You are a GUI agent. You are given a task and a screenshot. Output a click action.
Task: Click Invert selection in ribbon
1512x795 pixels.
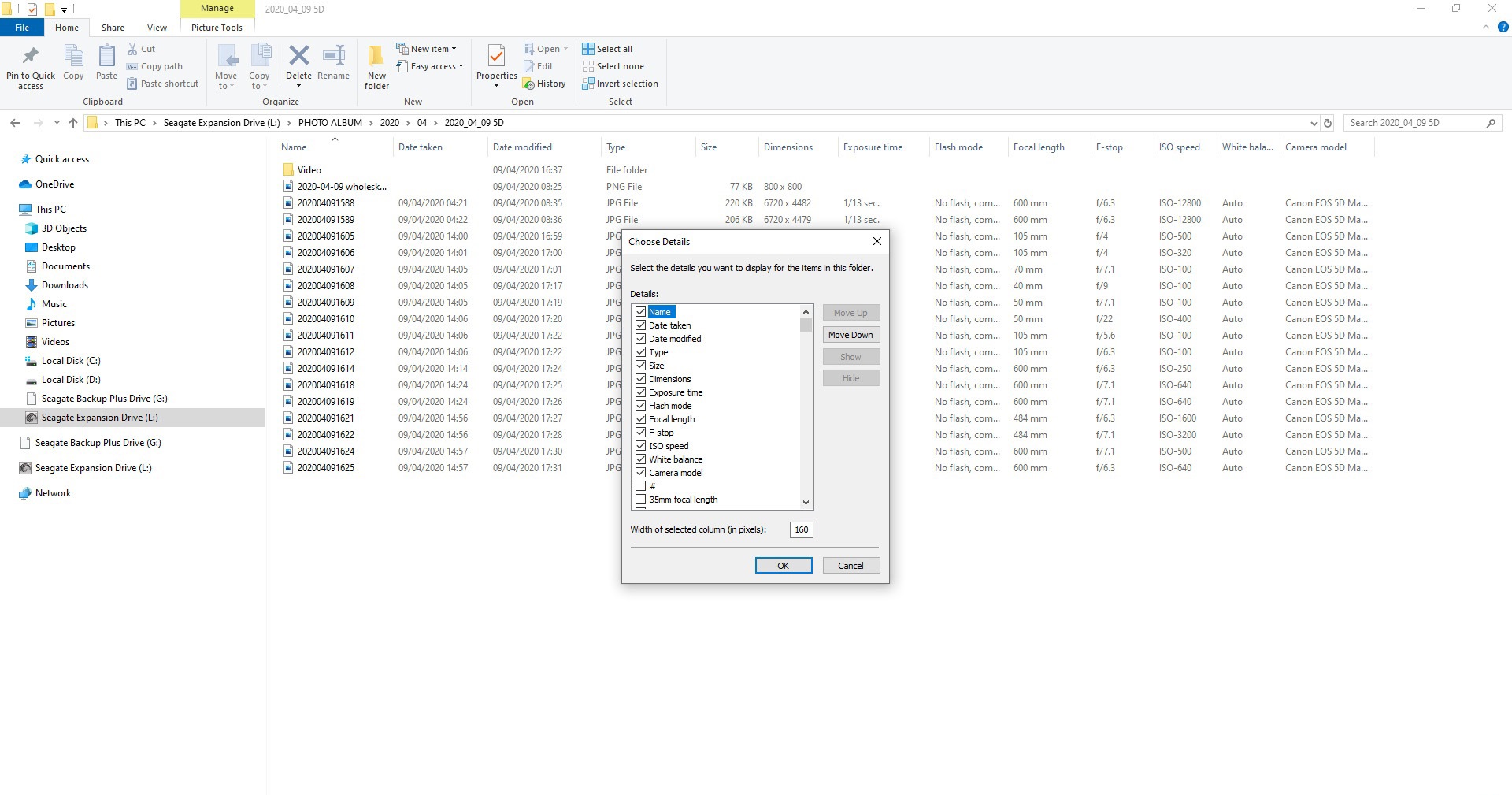coord(621,84)
